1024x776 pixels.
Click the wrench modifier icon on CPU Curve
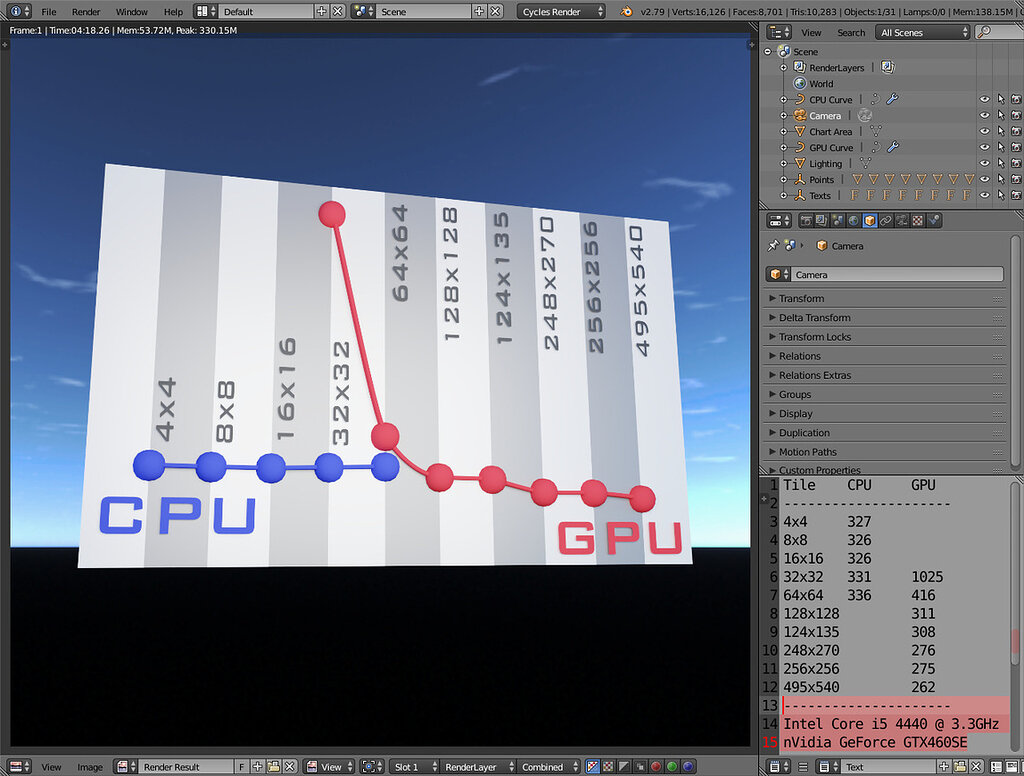(x=892, y=99)
